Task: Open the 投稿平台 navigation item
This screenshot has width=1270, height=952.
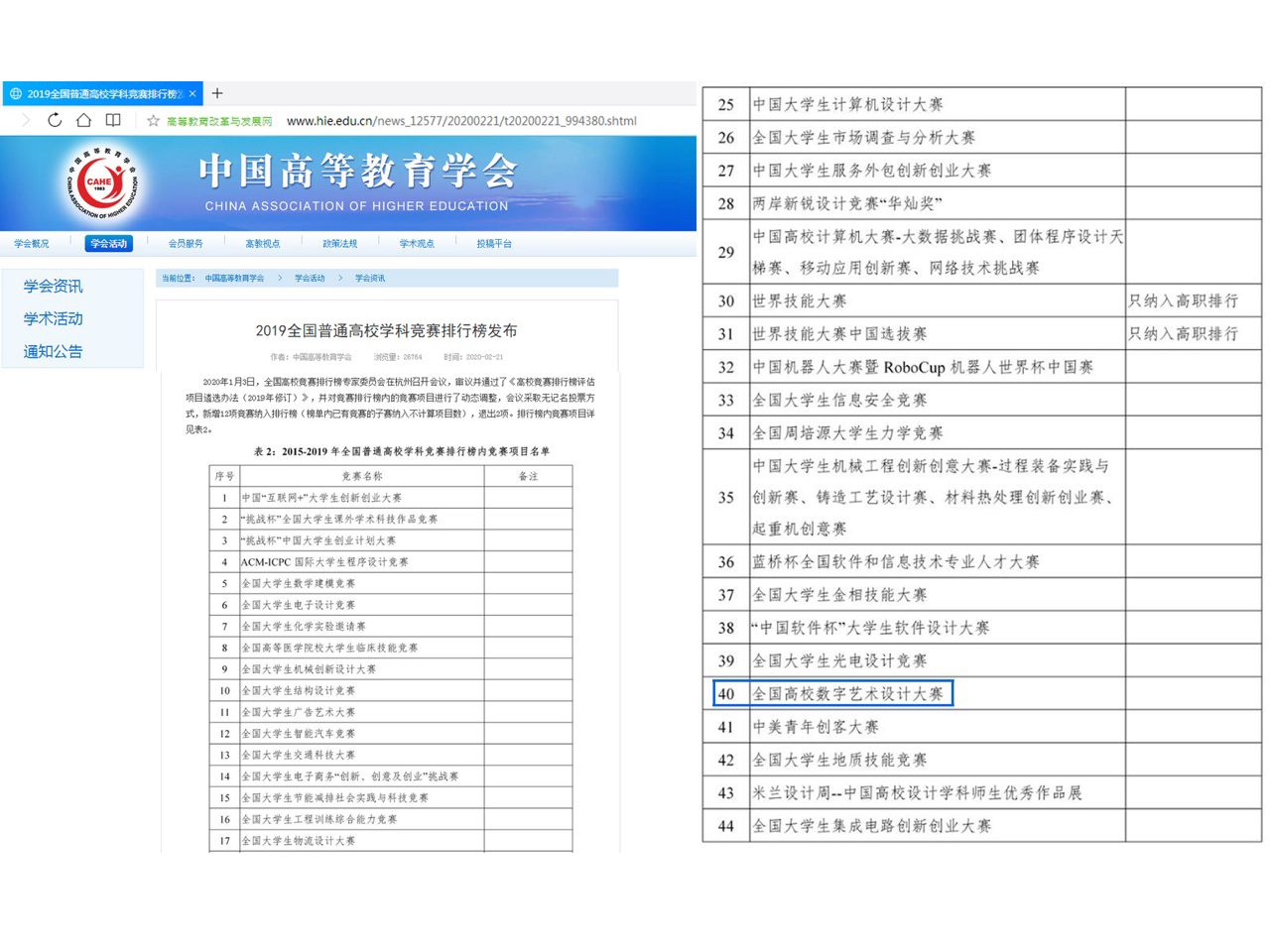Action: click(493, 243)
